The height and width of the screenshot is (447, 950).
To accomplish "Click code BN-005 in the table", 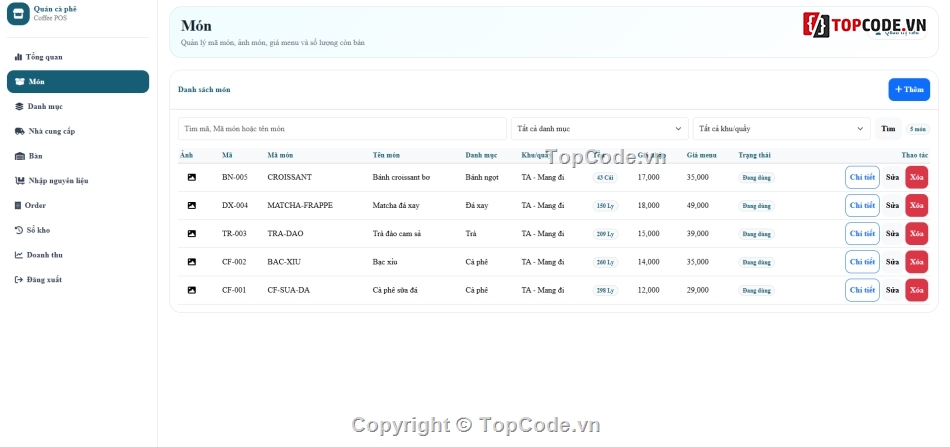I will pos(234,177).
